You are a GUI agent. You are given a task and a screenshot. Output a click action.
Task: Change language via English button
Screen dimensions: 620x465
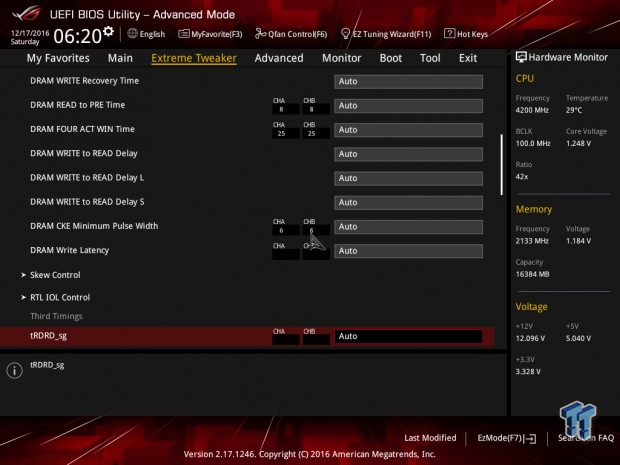pyautogui.click(x=146, y=34)
